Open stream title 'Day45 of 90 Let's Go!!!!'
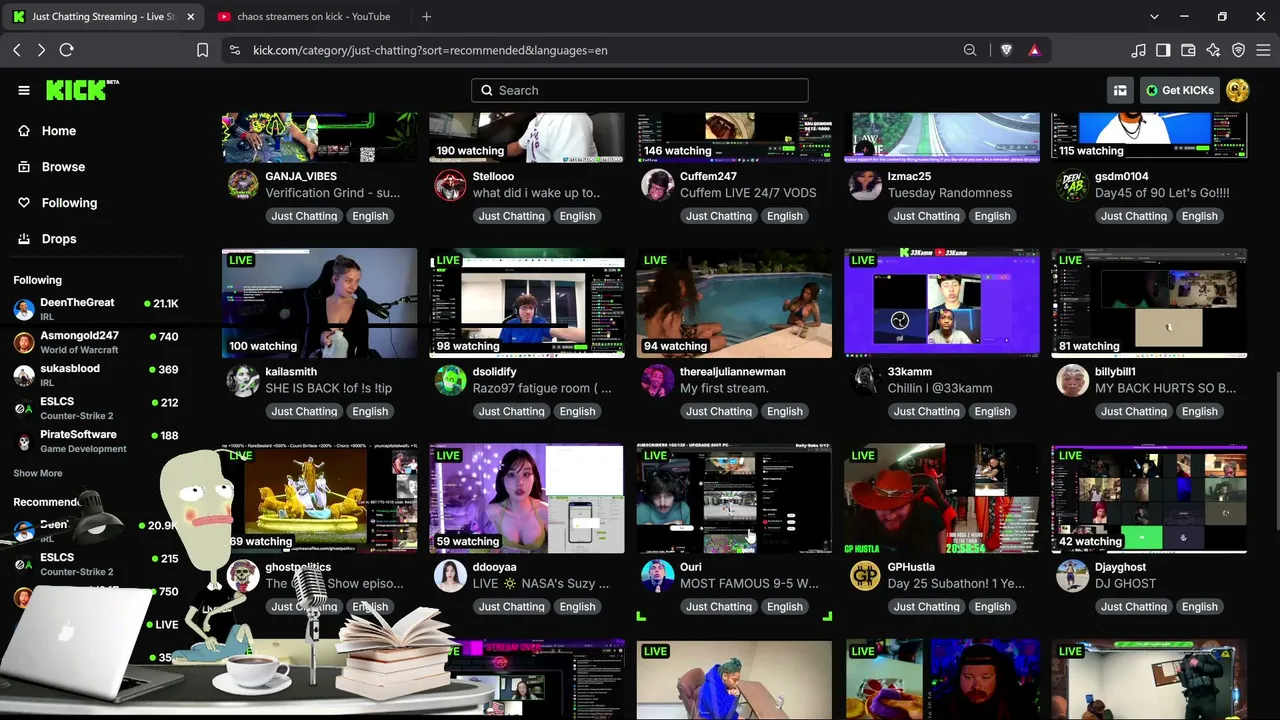 (1162, 193)
